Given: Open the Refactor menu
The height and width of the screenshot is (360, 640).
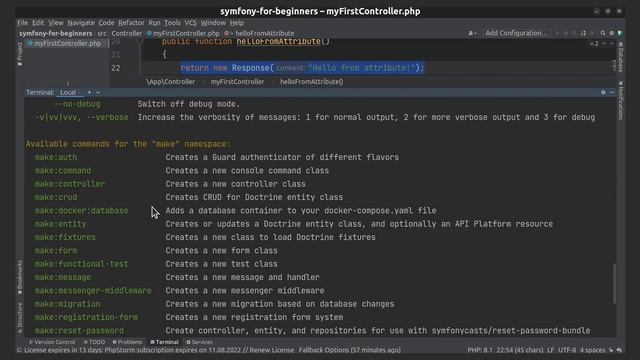Looking at the screenshot, I should click(131, 23).
